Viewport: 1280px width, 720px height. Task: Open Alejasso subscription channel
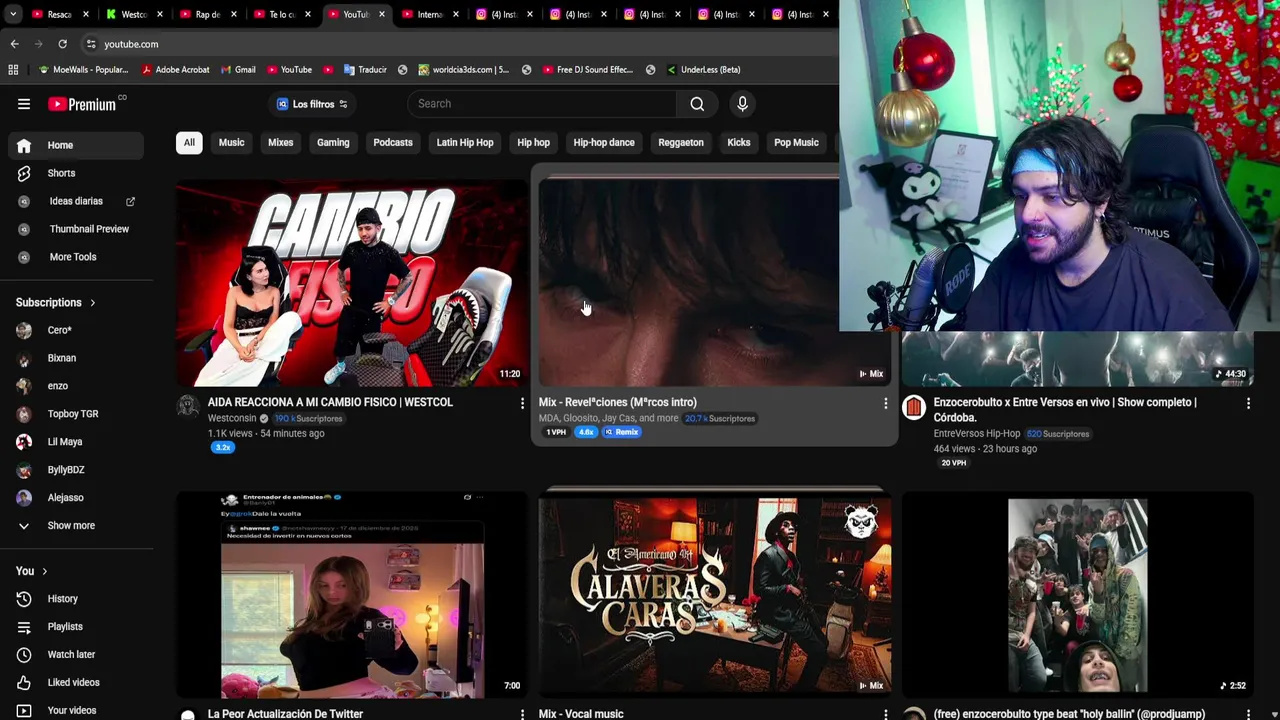point(76,498)
